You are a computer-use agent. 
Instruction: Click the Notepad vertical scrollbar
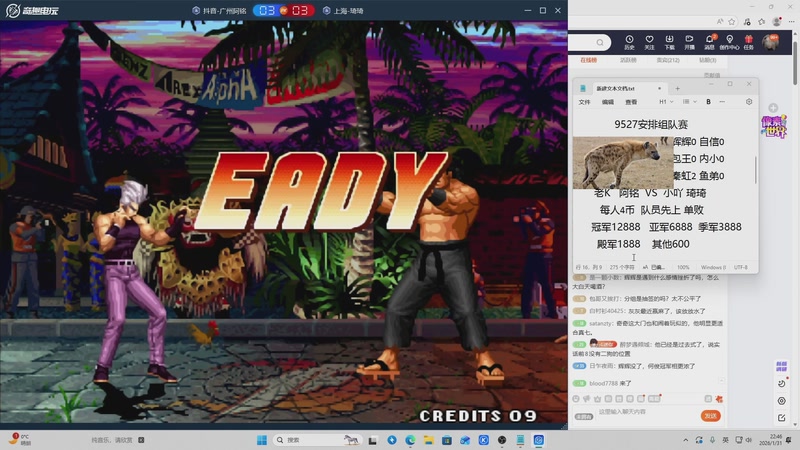tap(755, 169)
